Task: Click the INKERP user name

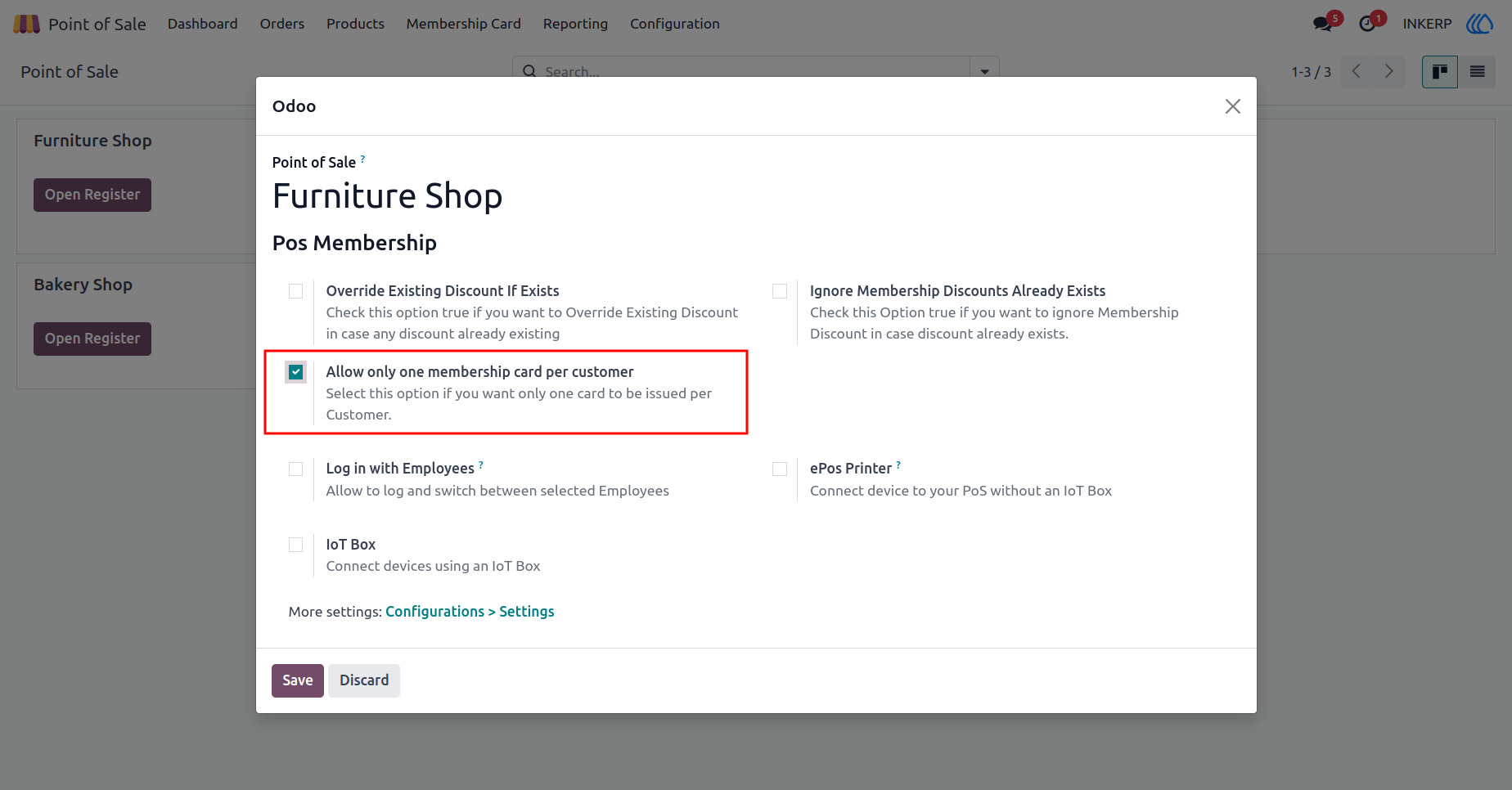Action: click(1427, 24)
